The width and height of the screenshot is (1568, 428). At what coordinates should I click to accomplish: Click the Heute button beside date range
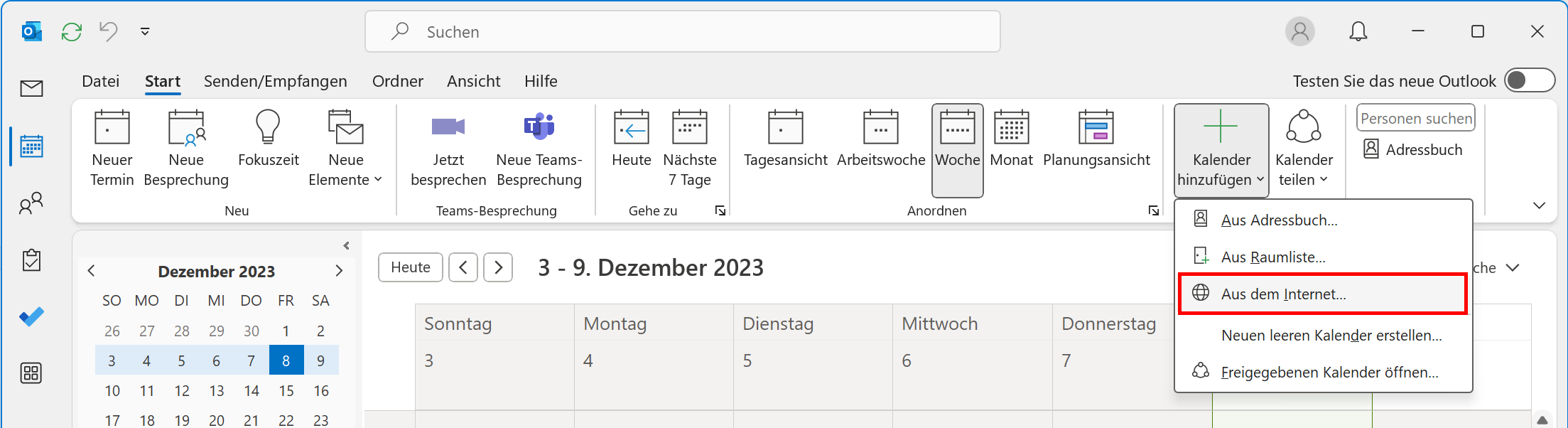pyautogui.click(x=410, y=267)
